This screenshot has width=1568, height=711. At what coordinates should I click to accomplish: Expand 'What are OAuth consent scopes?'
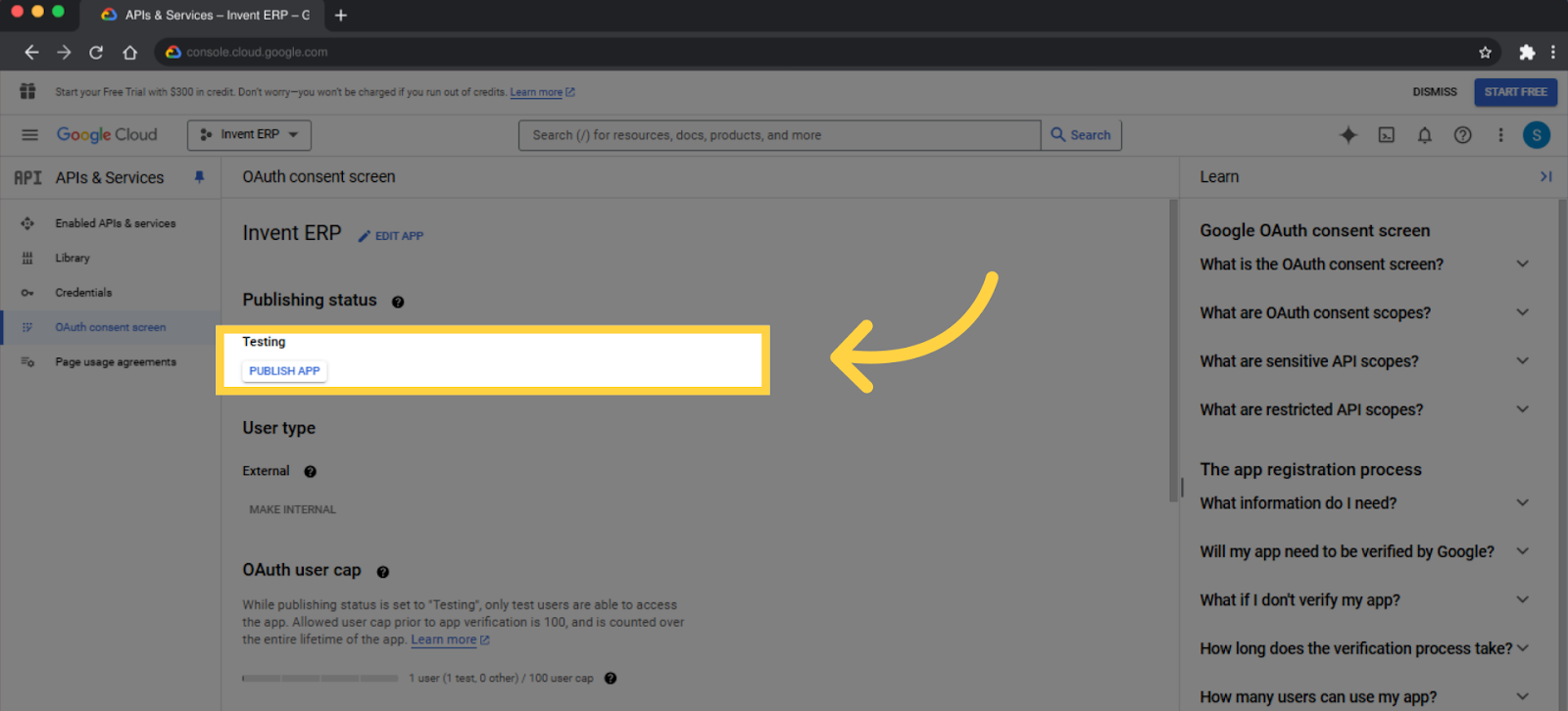tap(1364, 312)
